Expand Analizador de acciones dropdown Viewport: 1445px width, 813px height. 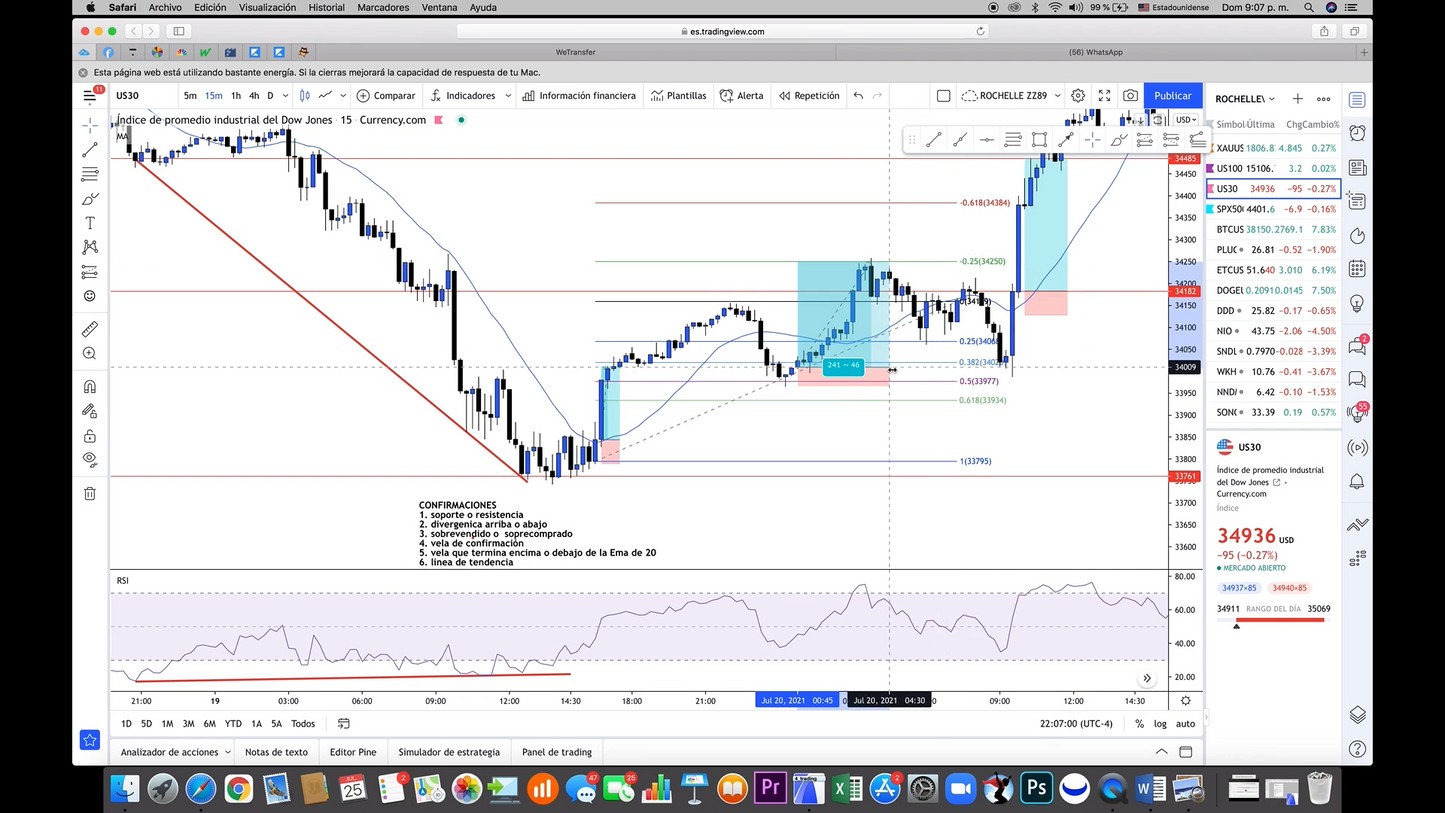click(x=228, y=752)
